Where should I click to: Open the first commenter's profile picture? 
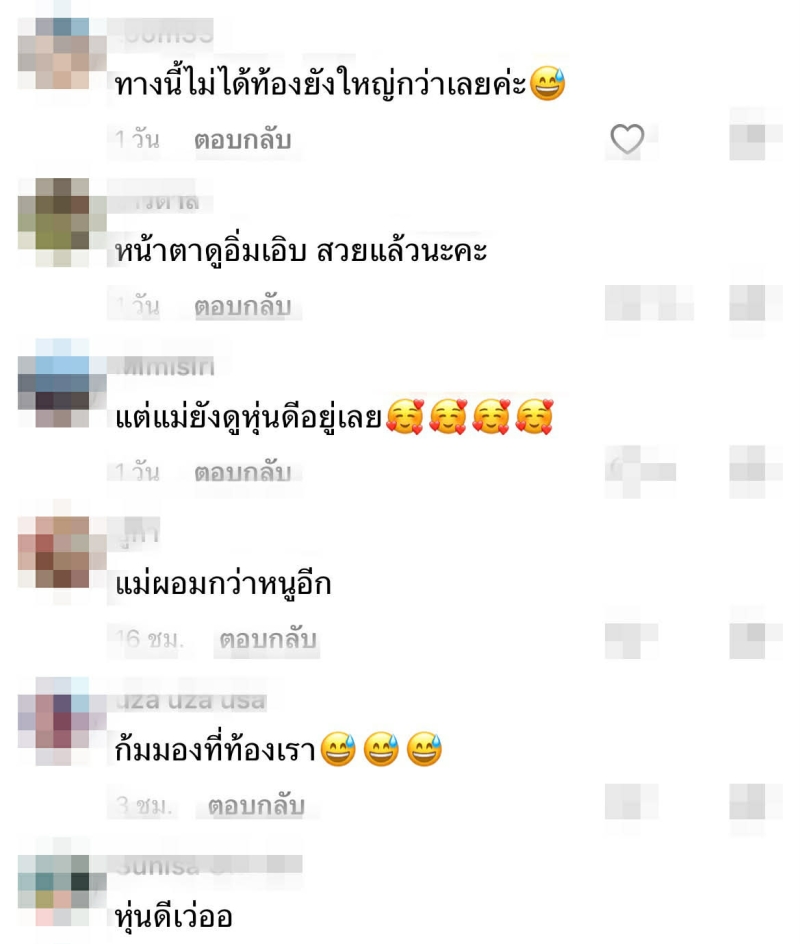click(62, 53)
